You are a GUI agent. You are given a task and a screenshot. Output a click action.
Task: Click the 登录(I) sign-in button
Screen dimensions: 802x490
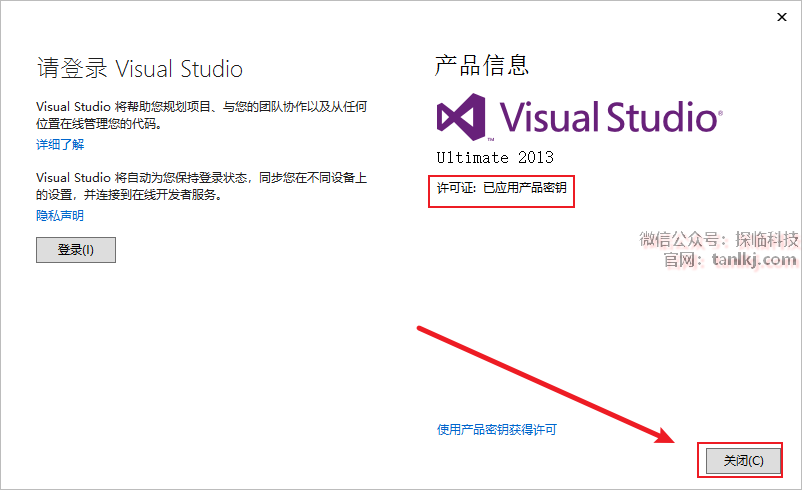point(76,250)
